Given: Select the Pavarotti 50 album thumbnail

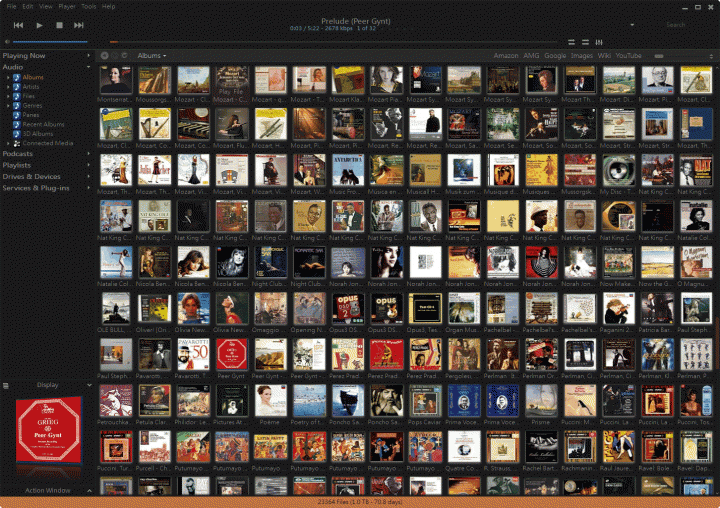Looking at the screenshot, I should pos(193,354).
